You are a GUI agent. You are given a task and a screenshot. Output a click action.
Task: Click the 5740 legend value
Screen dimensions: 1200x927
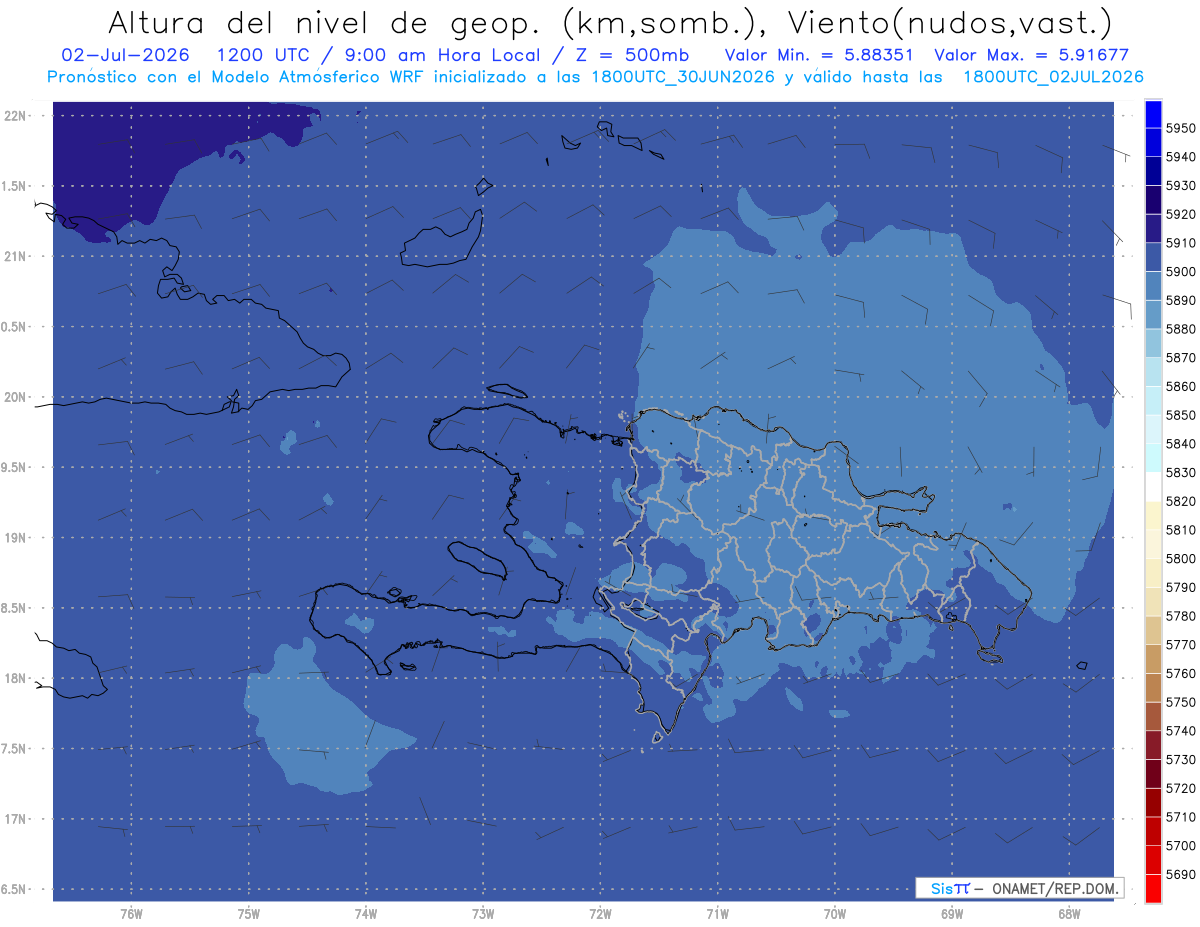[x=1180, y=731]
